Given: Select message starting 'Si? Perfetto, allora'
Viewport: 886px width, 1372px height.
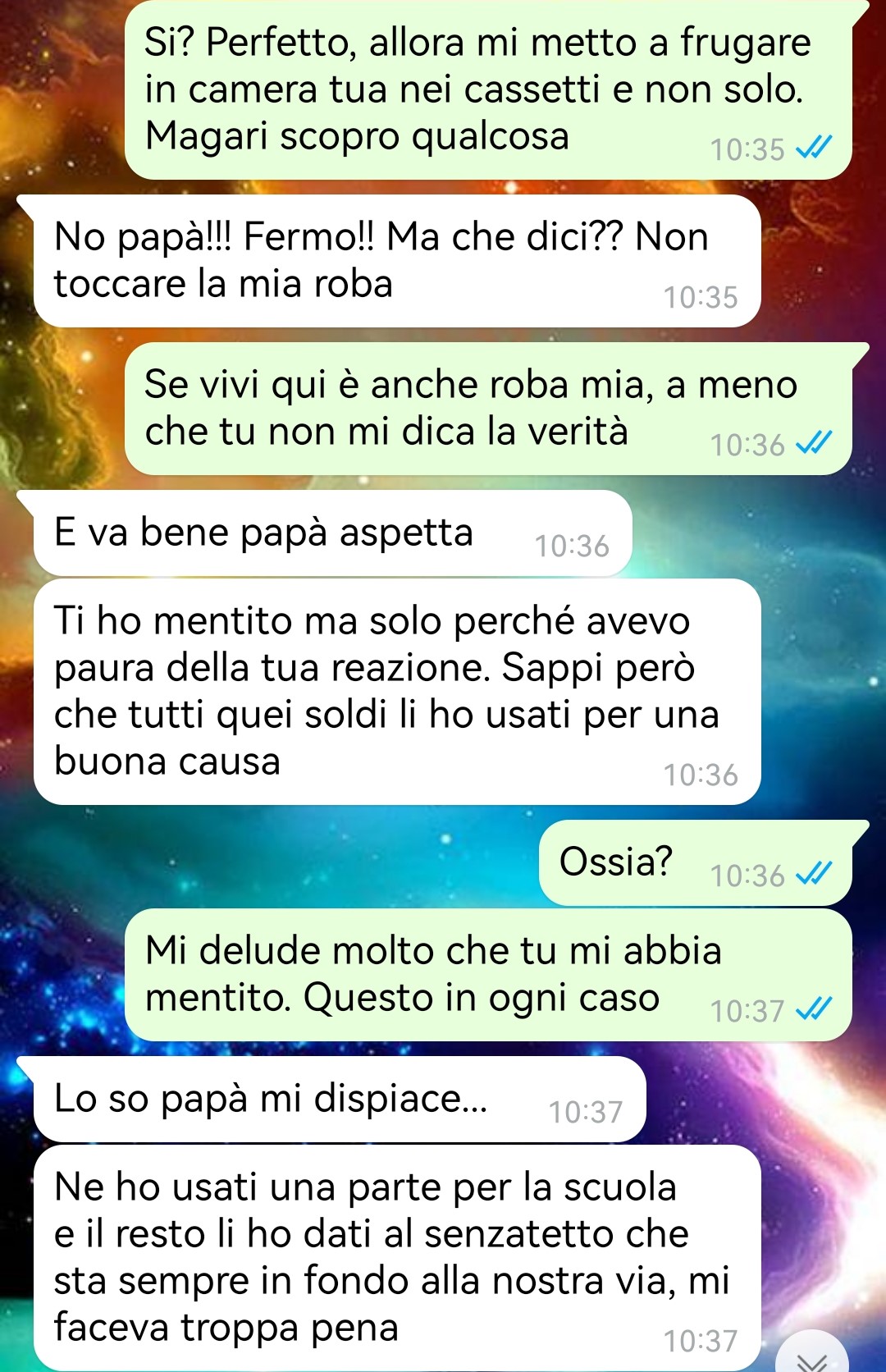Looking at the screenshot, I should 488,89.
